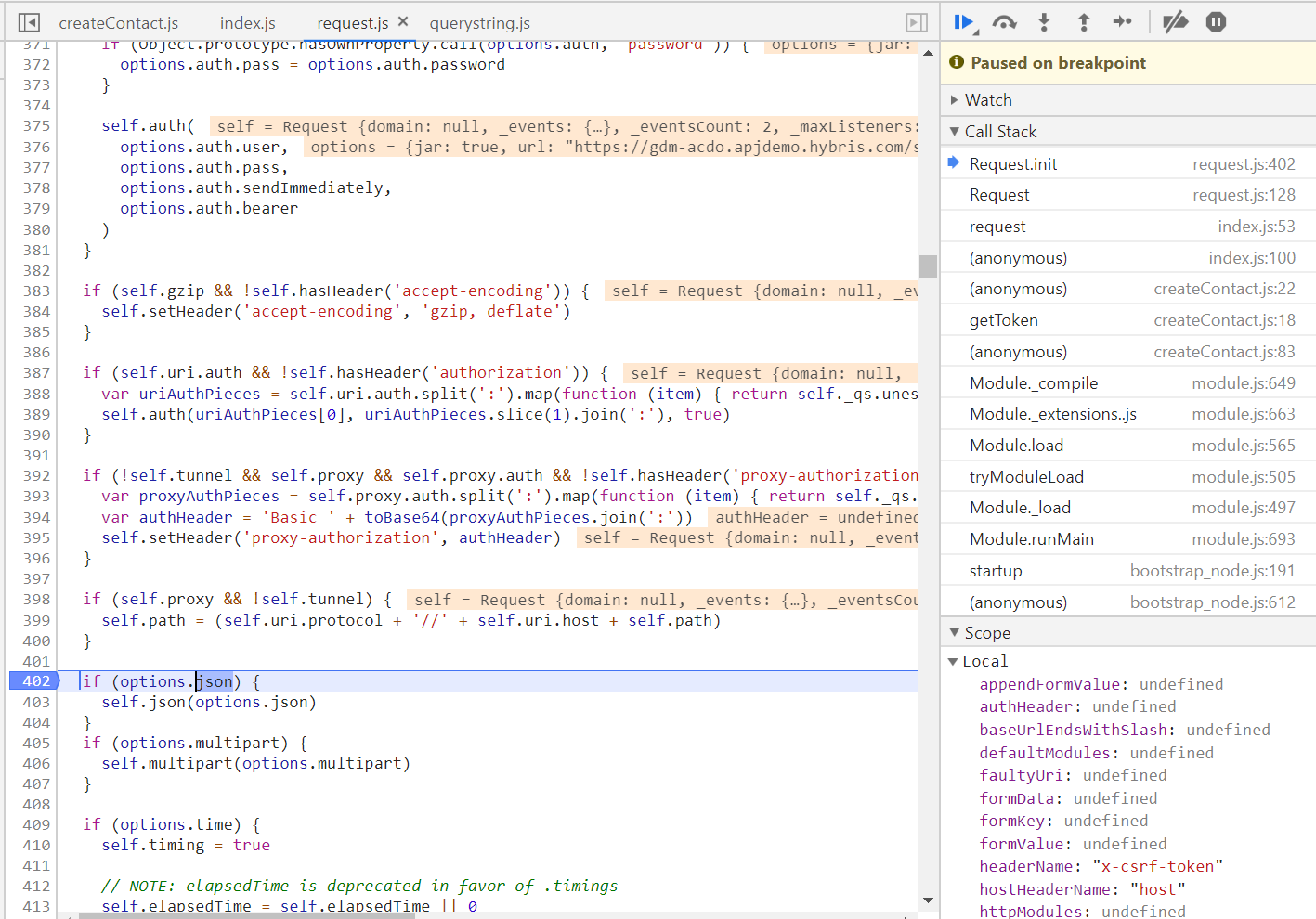Set breakpoint on line 383

click(x=36, y=291)
